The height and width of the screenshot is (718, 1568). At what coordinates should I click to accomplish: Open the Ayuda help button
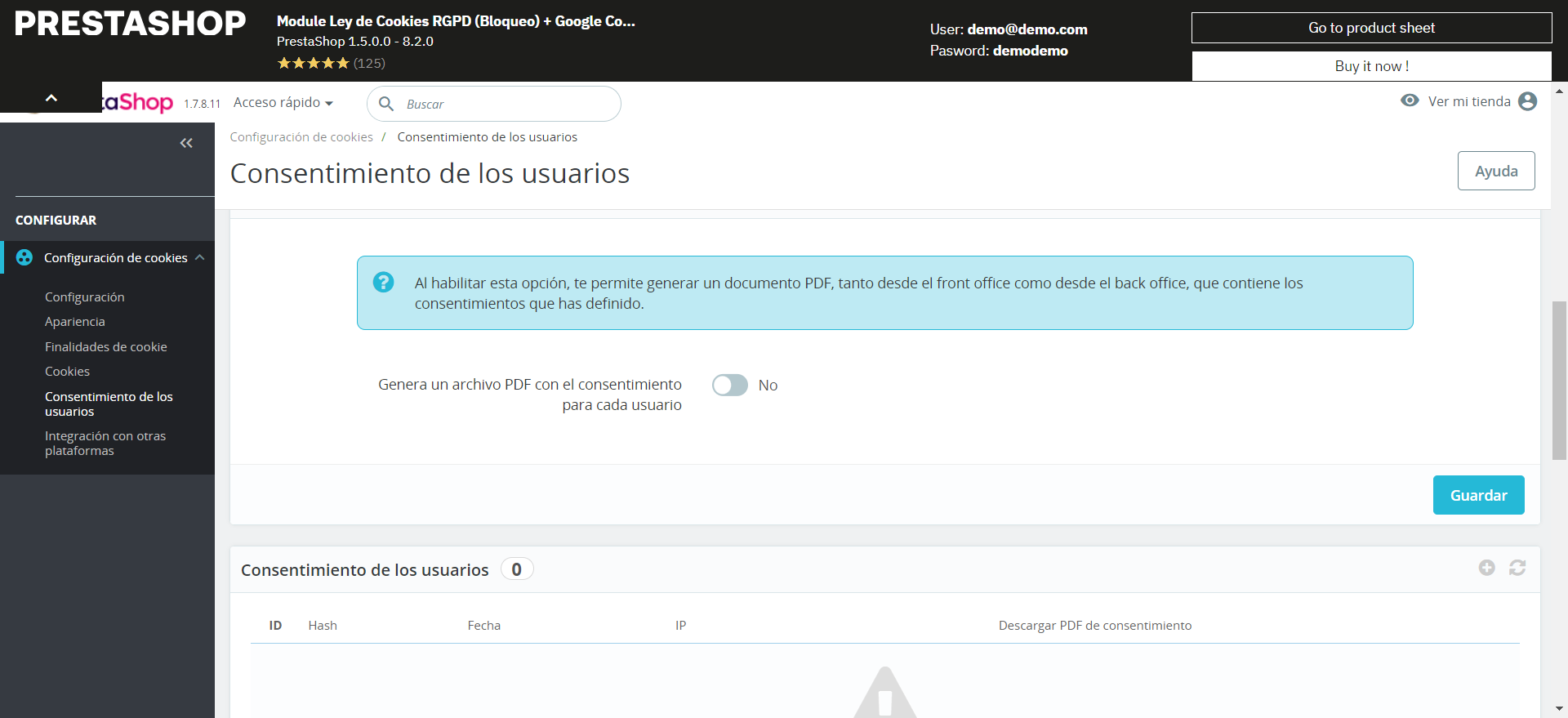tap(1496, 171)
